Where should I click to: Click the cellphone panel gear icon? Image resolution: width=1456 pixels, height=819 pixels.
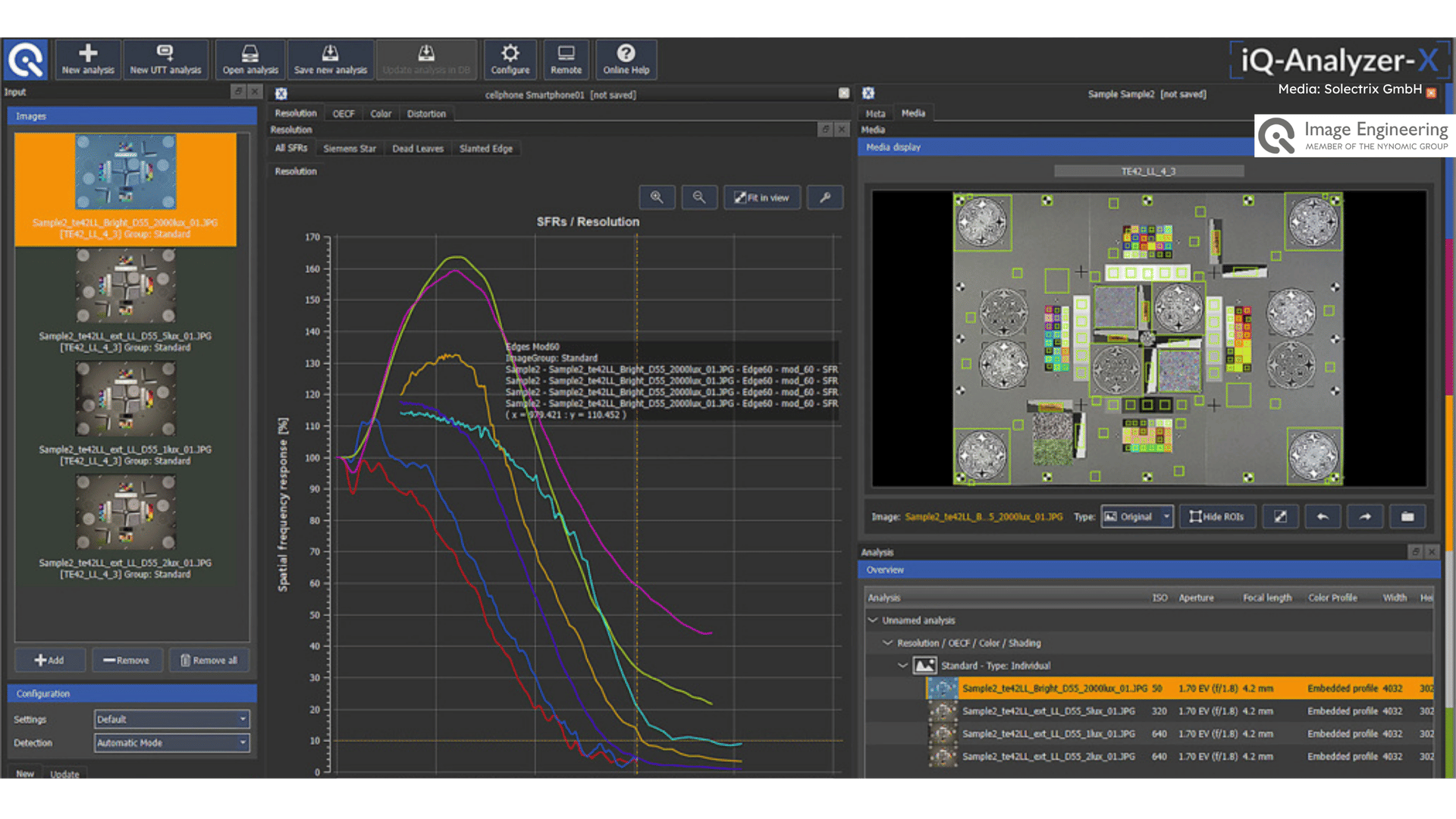click(x=281, y=93)
